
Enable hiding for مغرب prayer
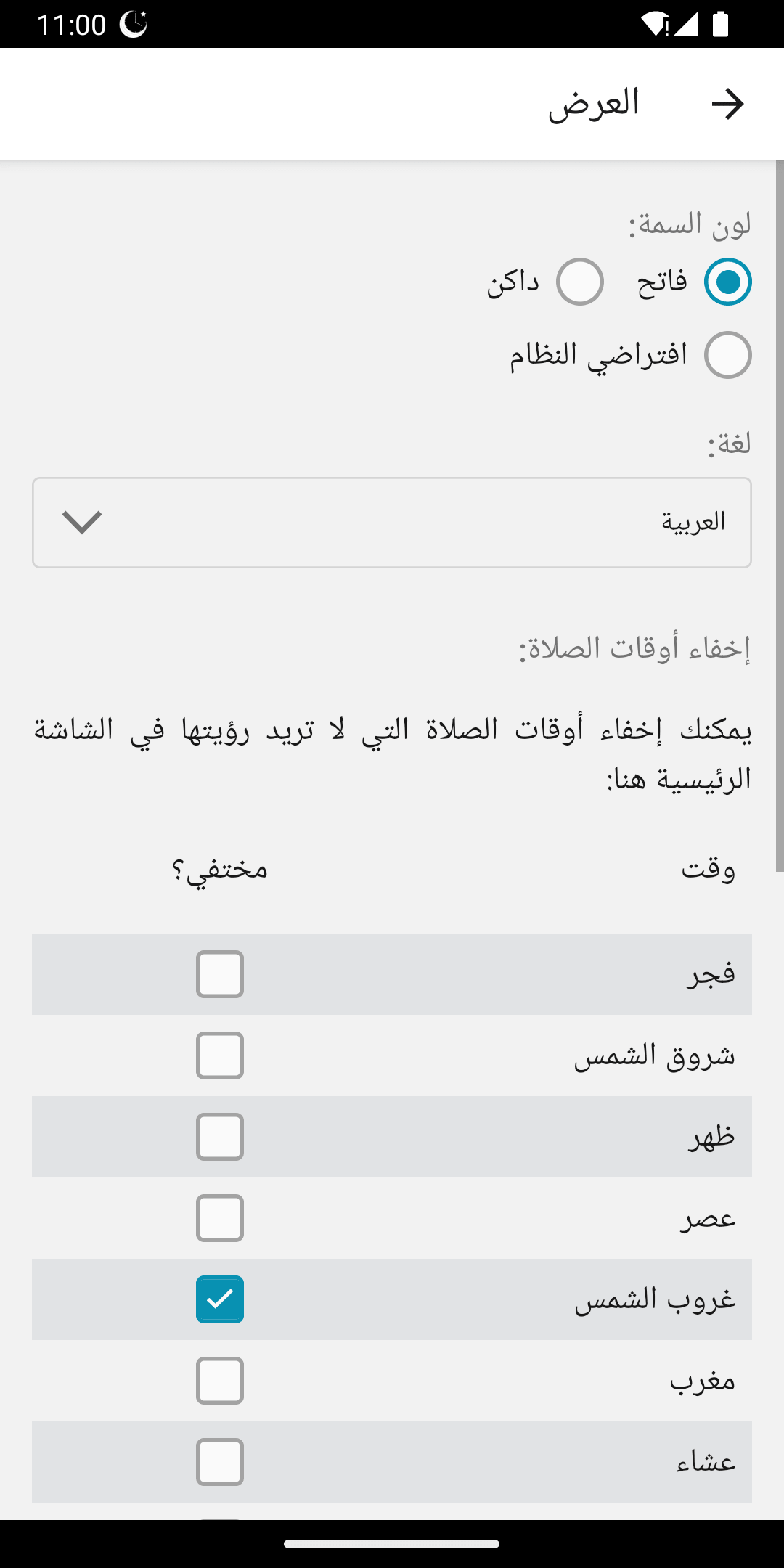pos(220,1381)
